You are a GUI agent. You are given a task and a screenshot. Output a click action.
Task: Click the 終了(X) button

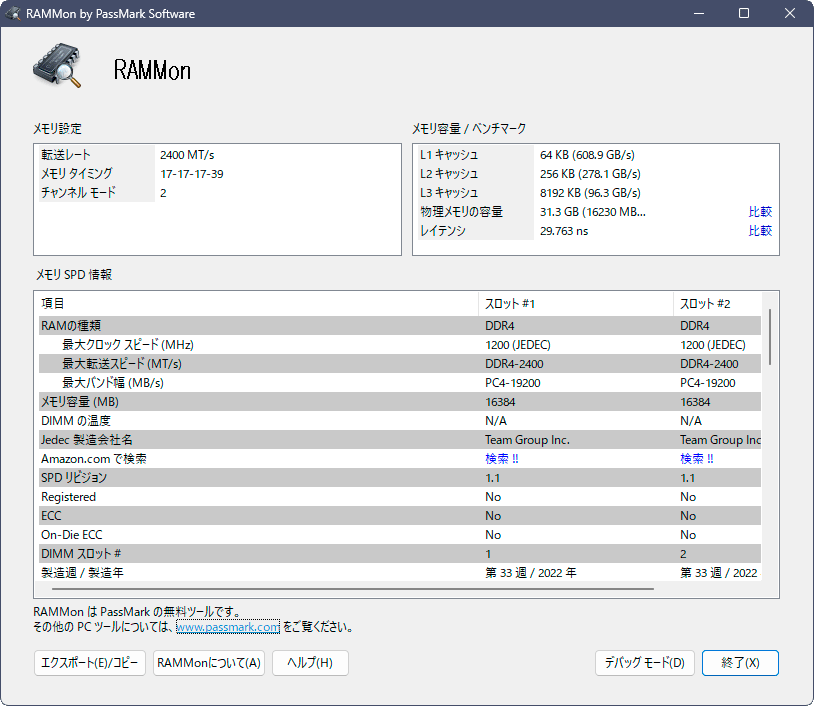coord(740,663)
